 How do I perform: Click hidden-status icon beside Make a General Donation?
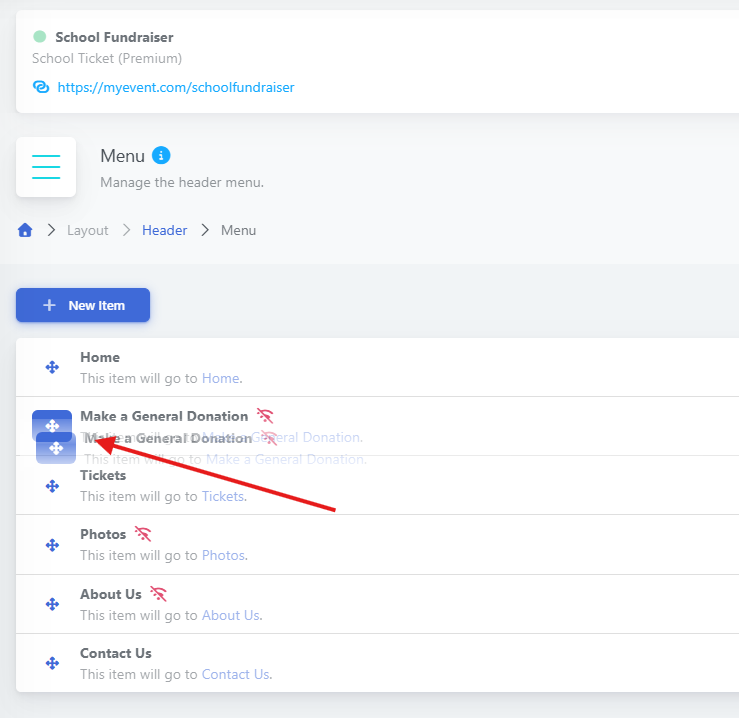pos(264,415)
